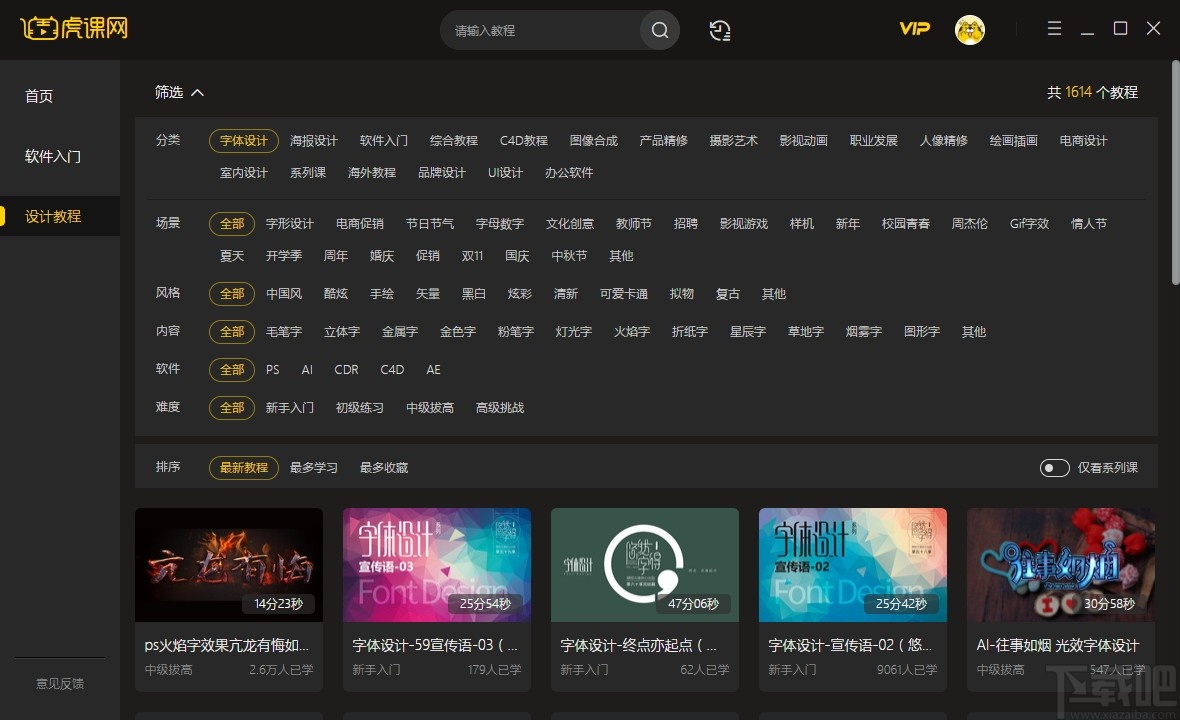Open the ps火焰字效果 course thumbnail
The image size is (1180, 720).
coord(228,565)
